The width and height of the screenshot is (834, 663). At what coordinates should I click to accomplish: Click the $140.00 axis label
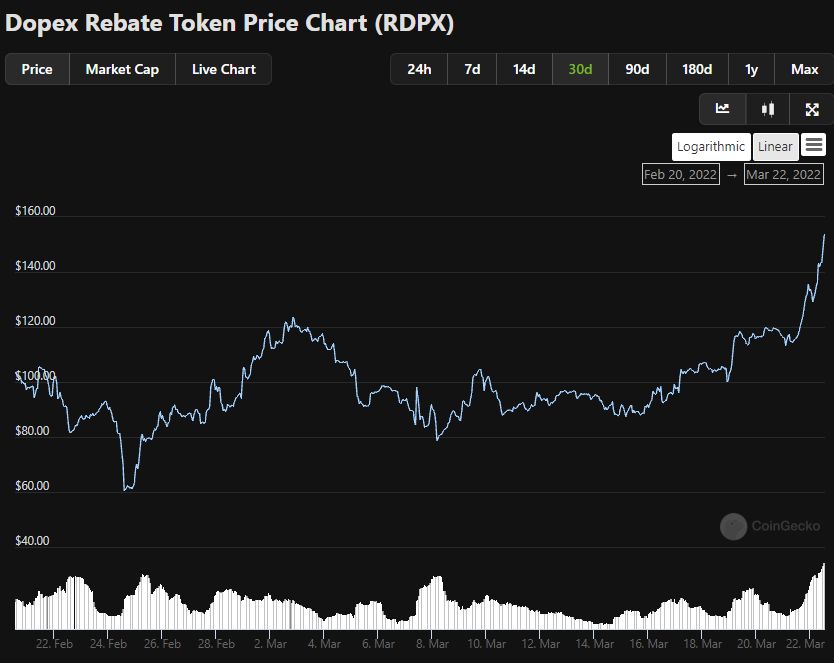pos(35,266)
